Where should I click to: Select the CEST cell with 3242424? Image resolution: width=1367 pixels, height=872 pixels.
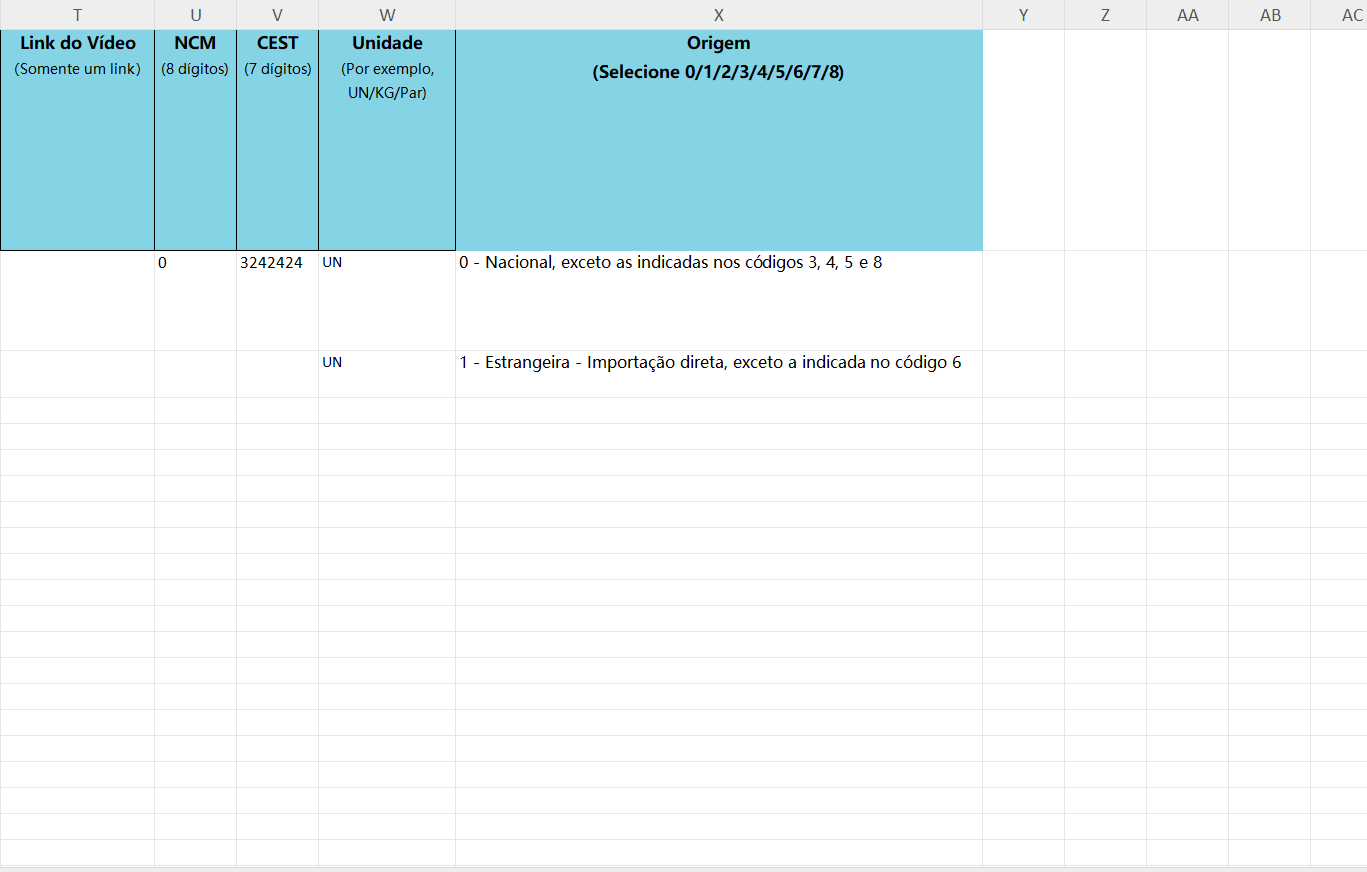277,300
